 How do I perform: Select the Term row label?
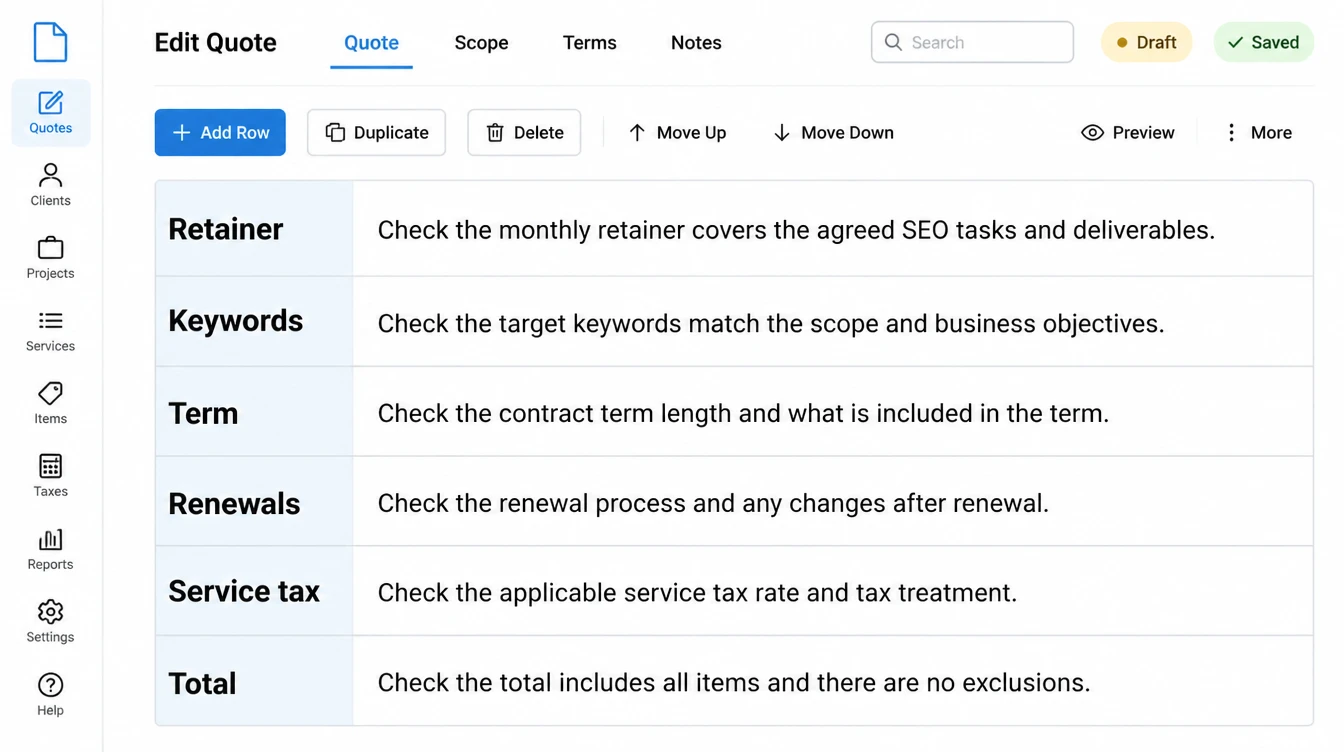coord(203,413)
